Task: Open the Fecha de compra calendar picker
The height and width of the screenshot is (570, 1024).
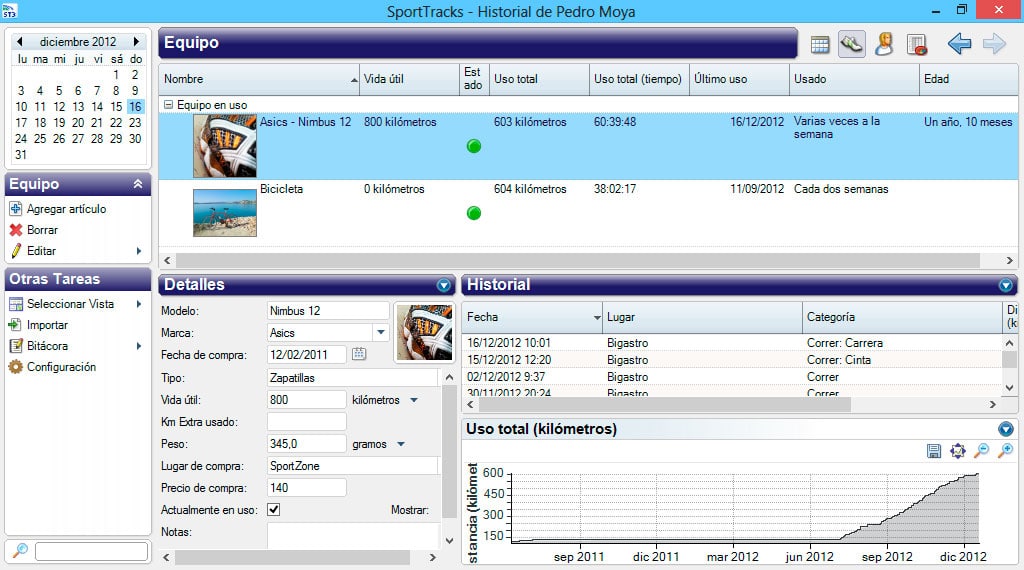Action: [x=359, y=354]
